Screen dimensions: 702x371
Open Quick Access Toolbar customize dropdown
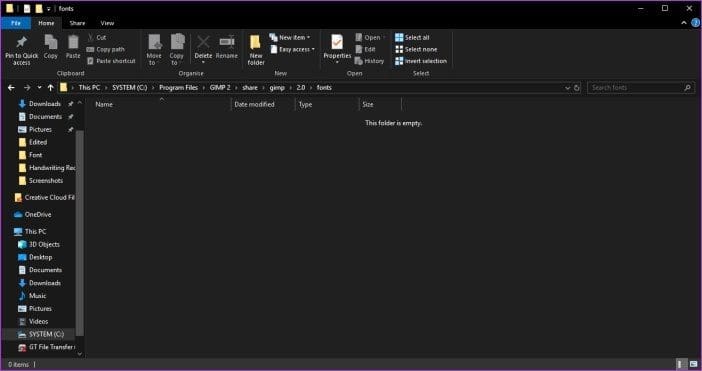click(48, 9)
